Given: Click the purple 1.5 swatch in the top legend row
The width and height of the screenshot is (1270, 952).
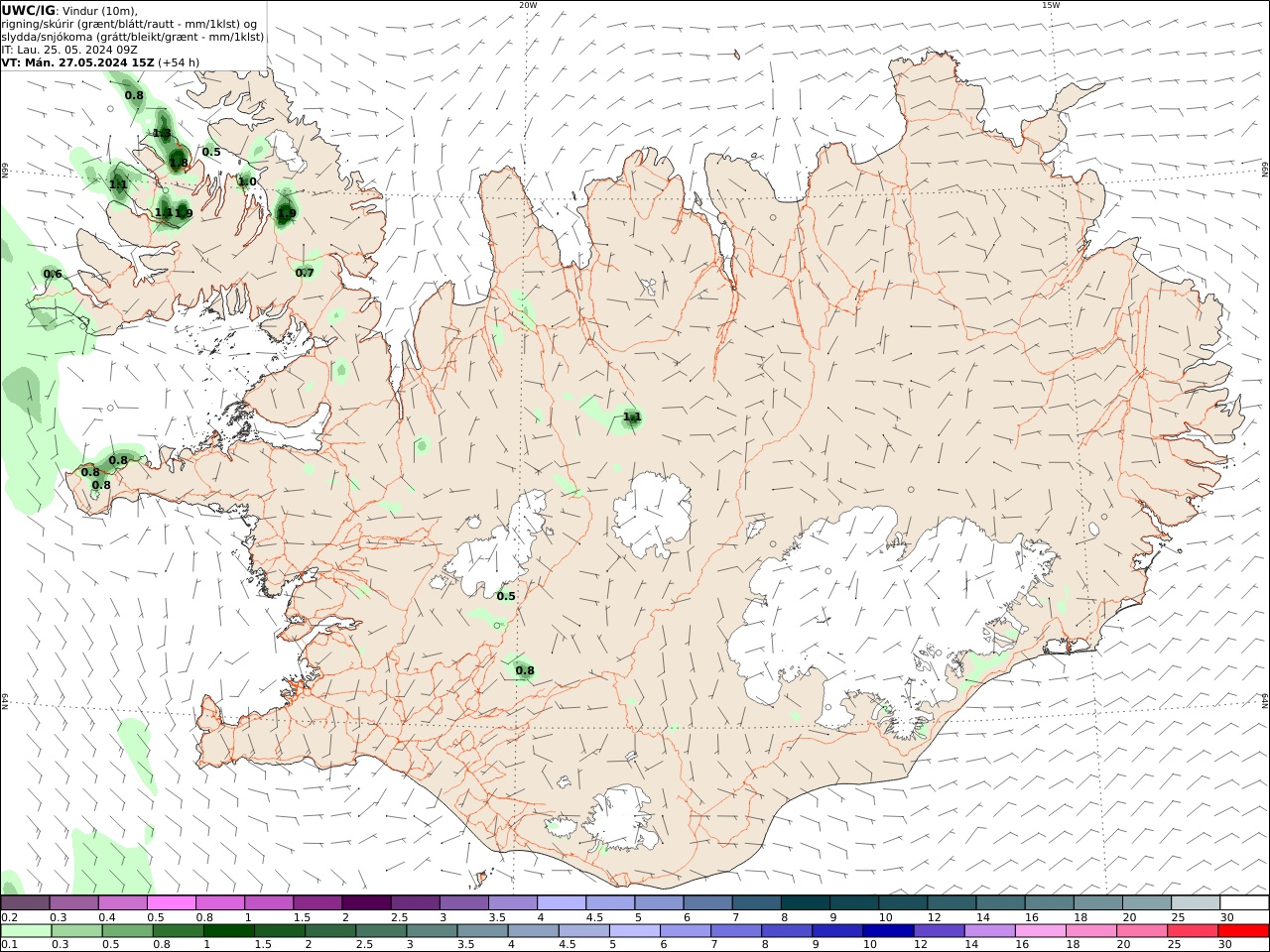Looking at the screenshot, I should [317, 903].
